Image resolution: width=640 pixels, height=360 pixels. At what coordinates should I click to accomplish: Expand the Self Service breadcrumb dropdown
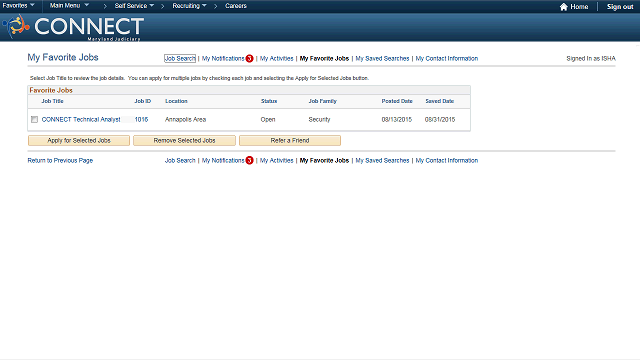coord(134,6)
